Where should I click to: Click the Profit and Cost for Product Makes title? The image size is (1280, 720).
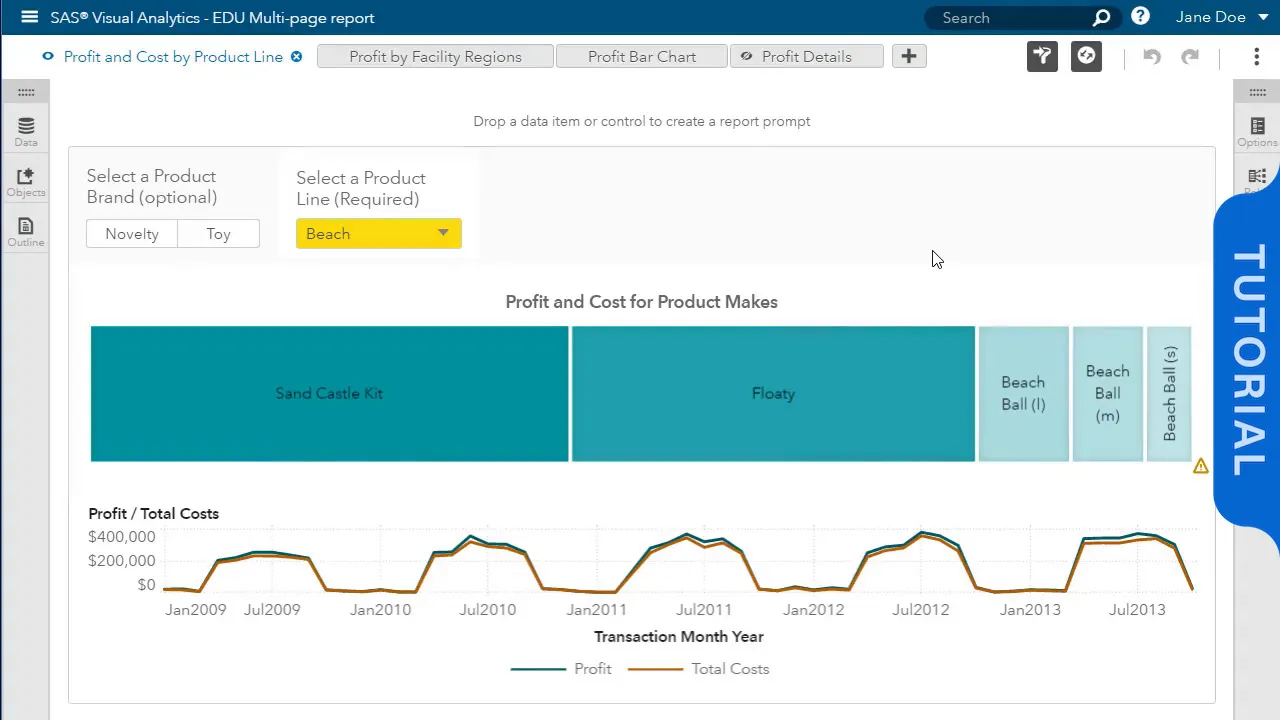point(641,302)
